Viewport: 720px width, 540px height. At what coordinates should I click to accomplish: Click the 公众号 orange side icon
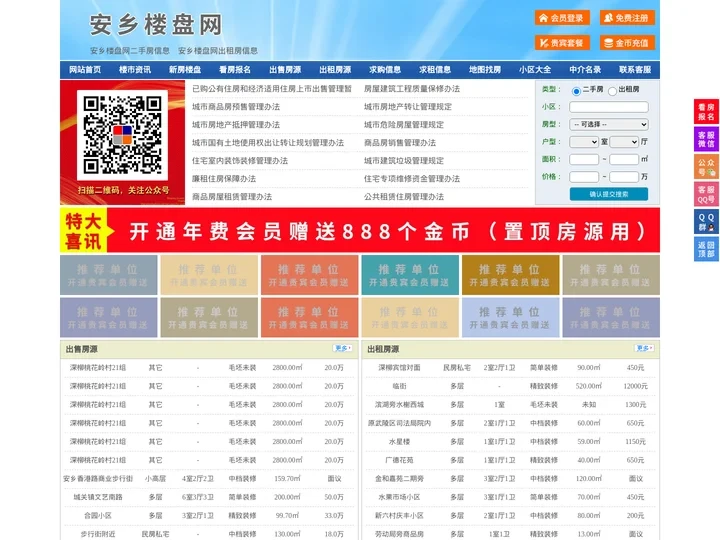click(x=706, y=167)
